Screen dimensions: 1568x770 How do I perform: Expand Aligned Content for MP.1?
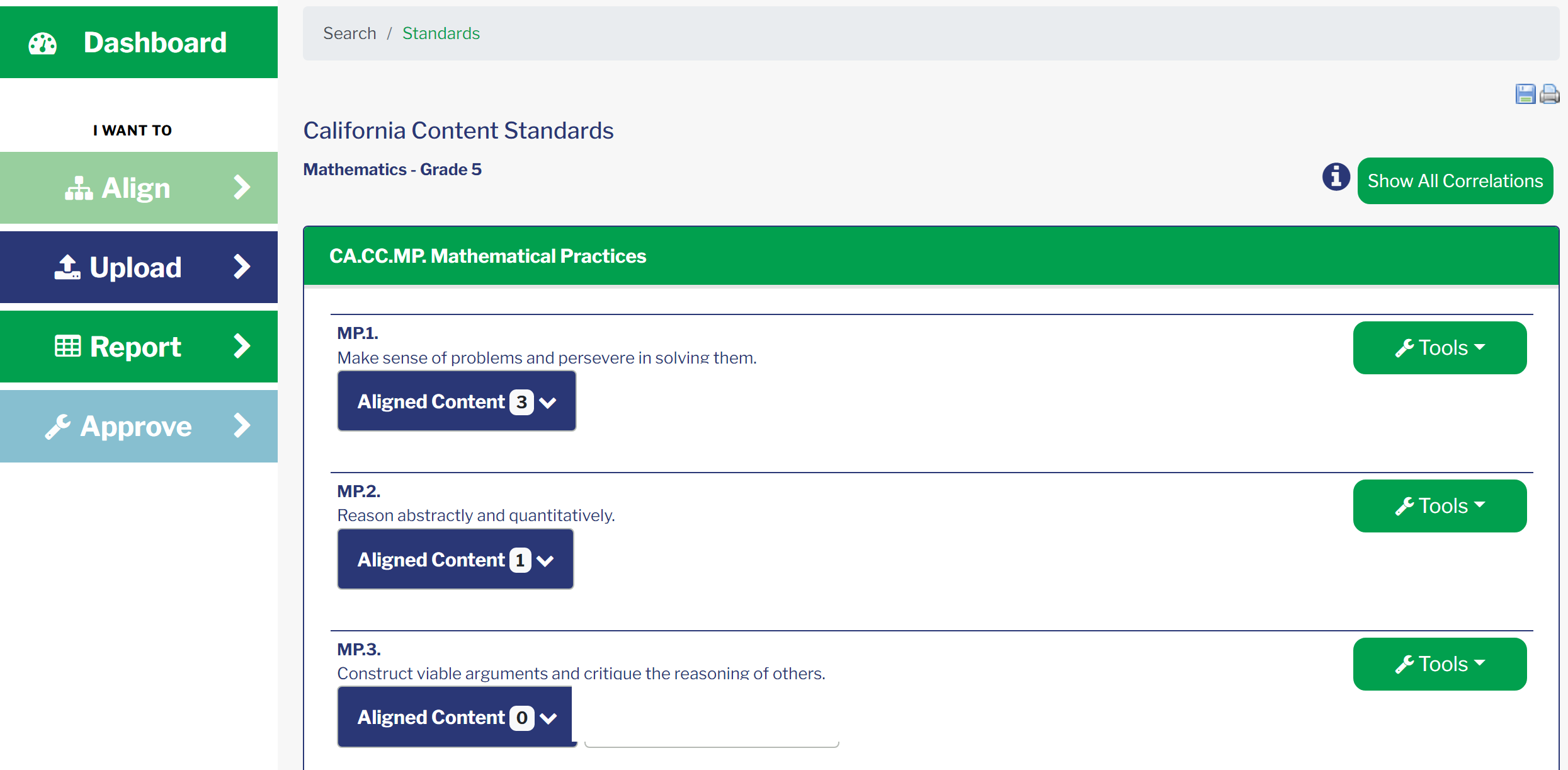click(457, 401)
